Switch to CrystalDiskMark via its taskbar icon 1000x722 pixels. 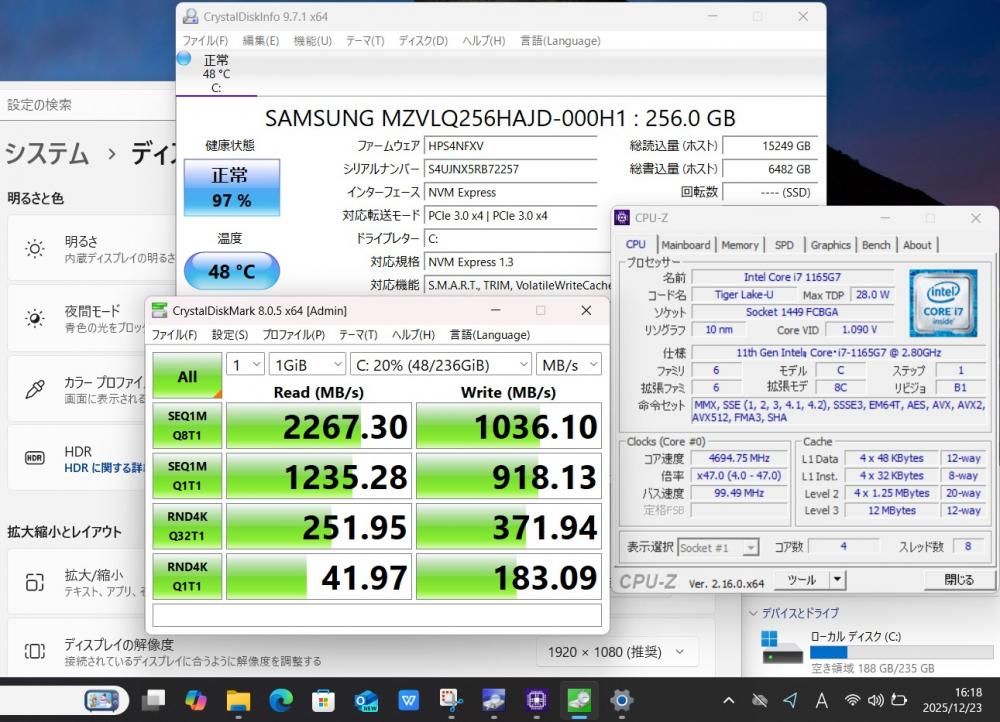pyautogui.click(x=579, y=700)
